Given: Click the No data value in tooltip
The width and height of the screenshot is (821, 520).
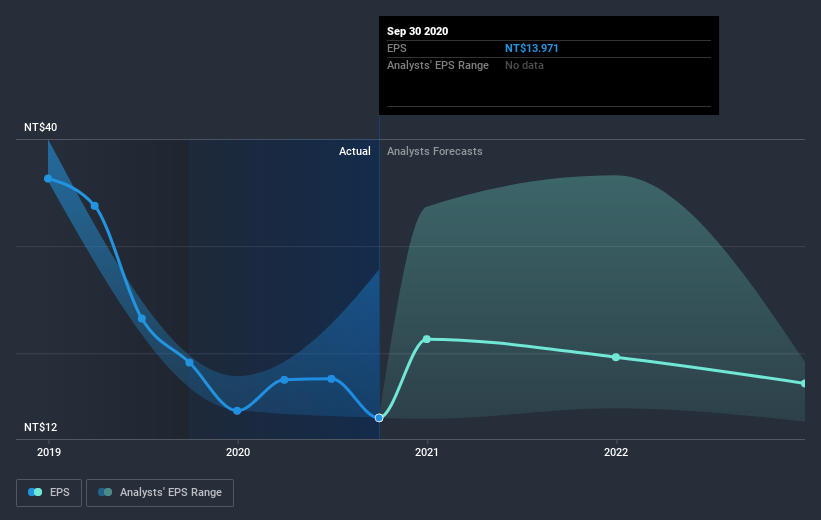Looking at the screenshot, I should tap(524, 65).
